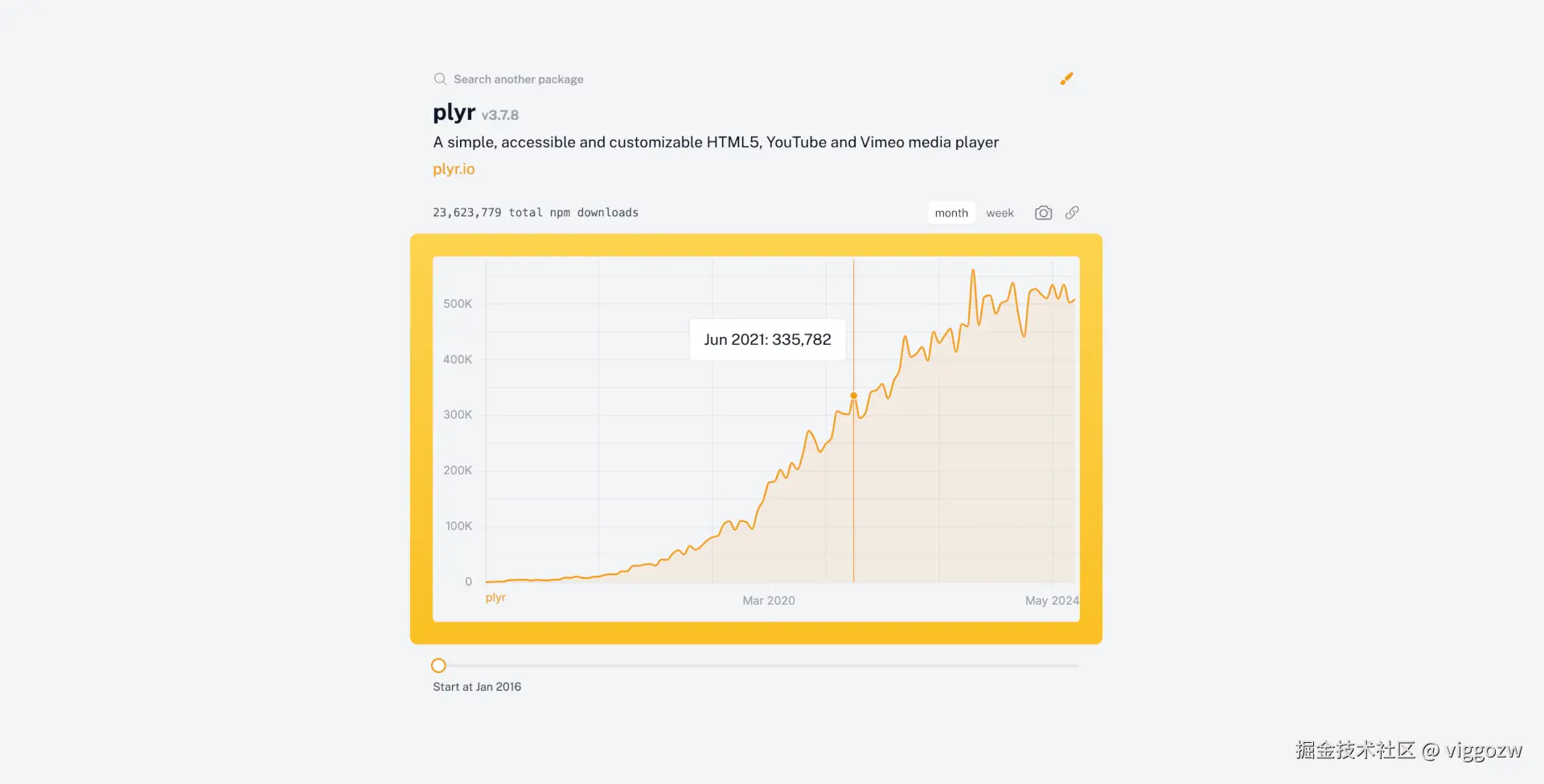1544x784 pixels.
Task: Click the plyr legend label under chart
Action: point(495,597)
